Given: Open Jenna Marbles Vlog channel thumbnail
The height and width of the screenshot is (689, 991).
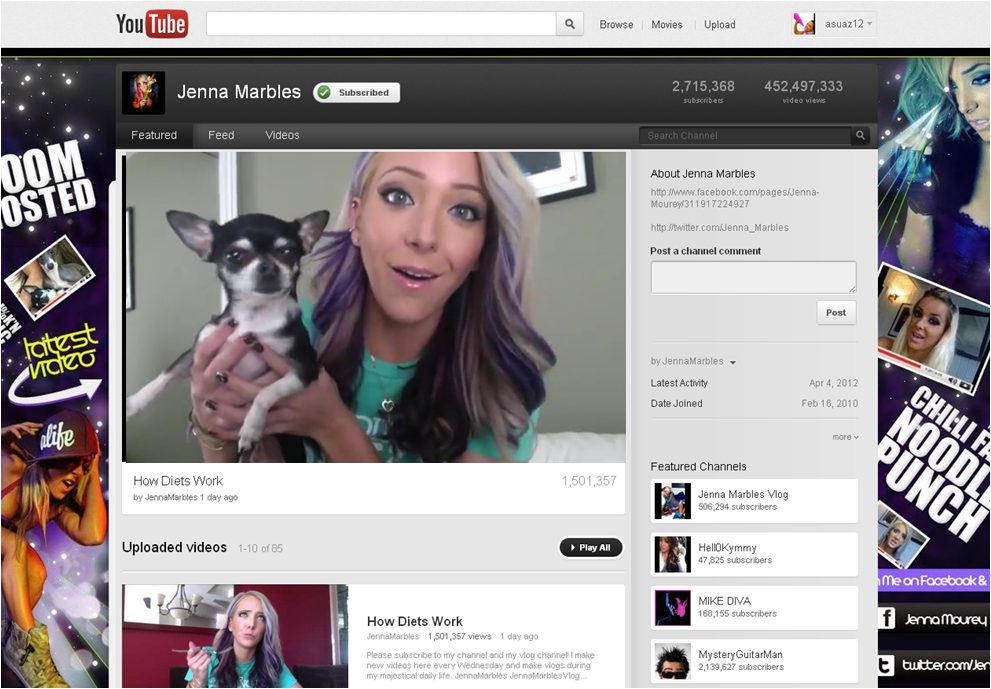Looking at the screenshot, I should [x=673, y=501].
